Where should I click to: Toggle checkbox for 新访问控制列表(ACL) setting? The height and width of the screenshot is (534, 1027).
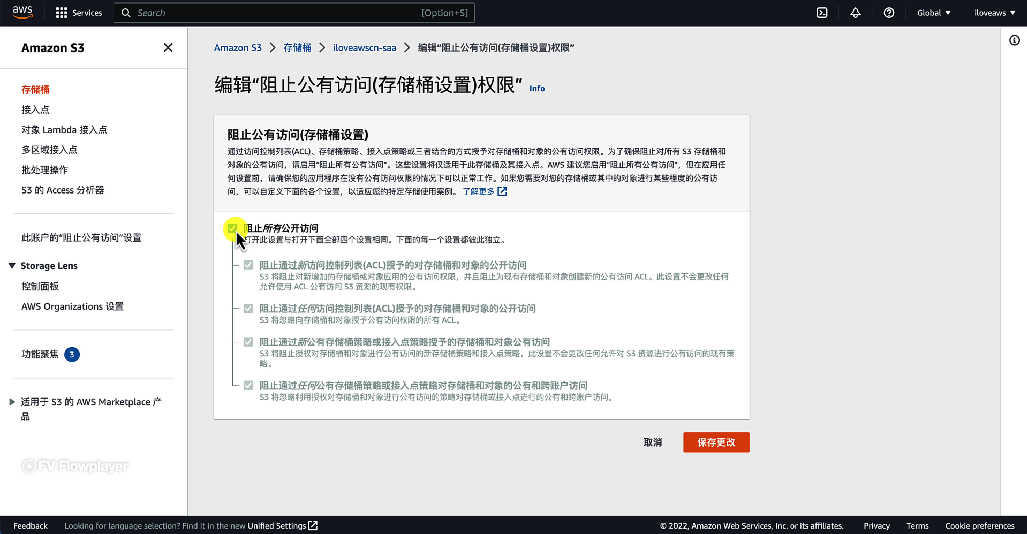tap(248, 265)
